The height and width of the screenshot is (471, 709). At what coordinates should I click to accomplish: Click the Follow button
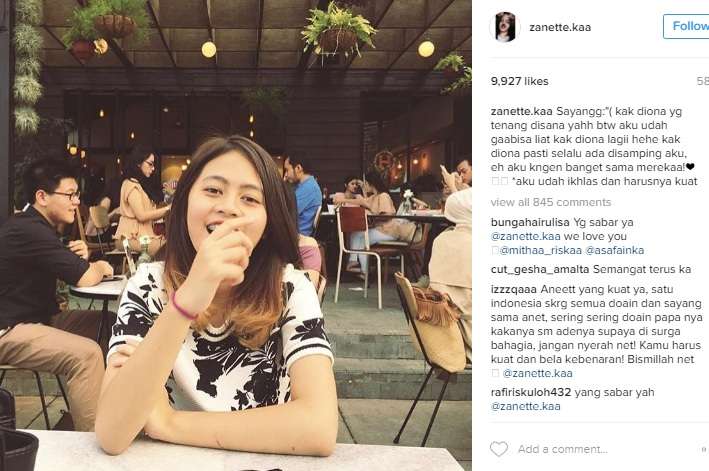point(686,26)
